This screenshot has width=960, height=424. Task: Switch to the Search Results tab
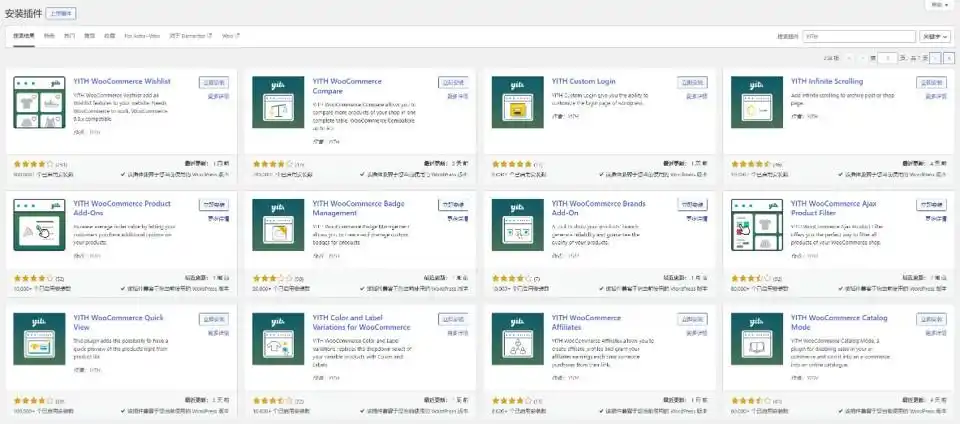[24, 36]
